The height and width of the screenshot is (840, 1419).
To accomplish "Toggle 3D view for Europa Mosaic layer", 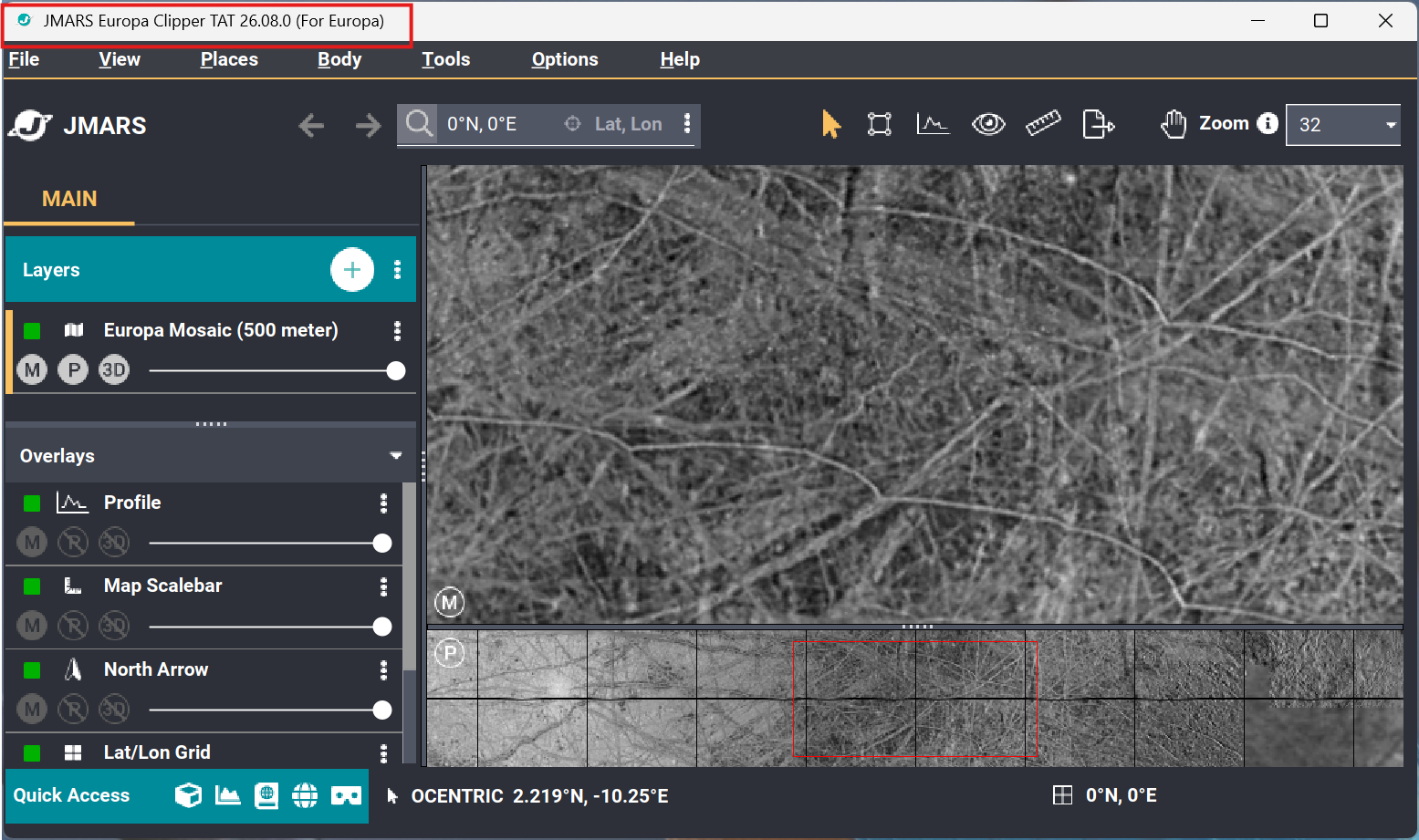I will tap(114, 369).
